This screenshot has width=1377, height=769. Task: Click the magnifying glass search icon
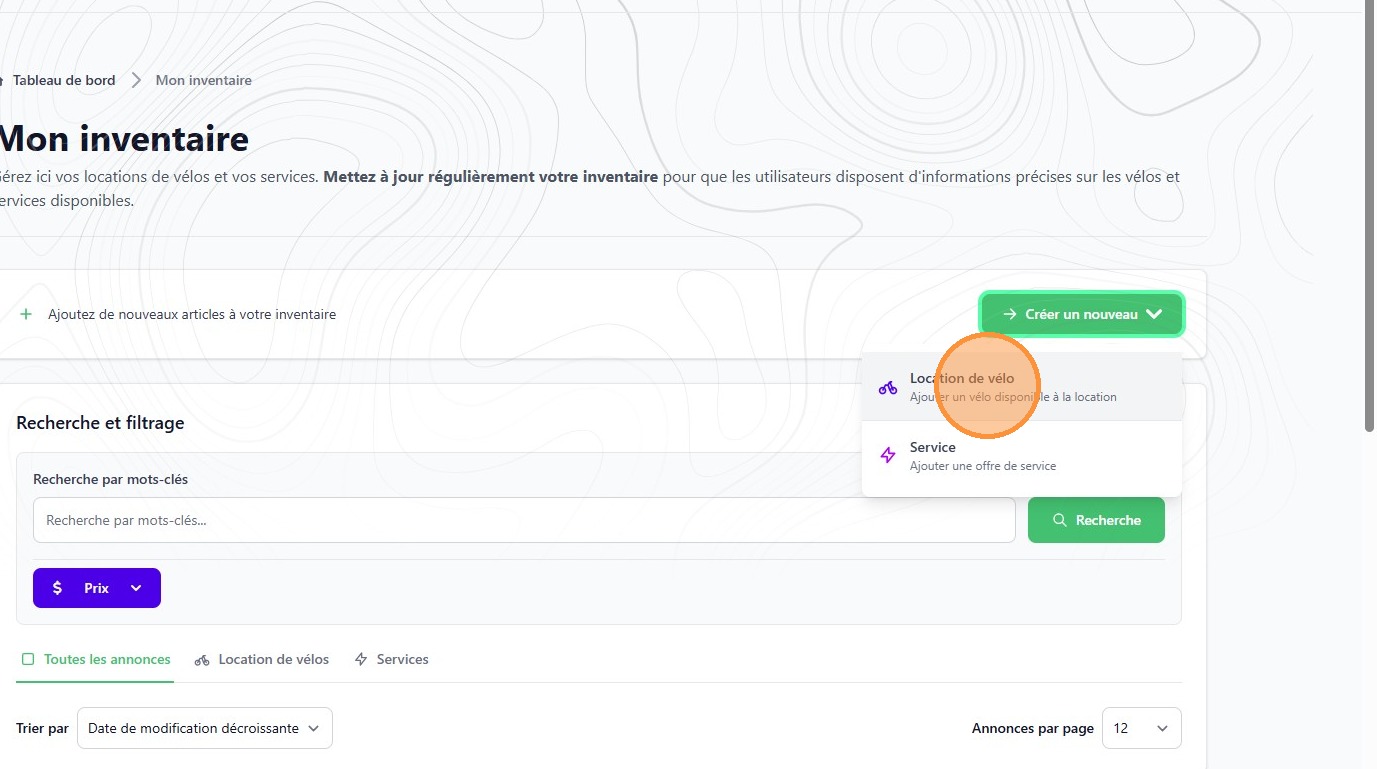[1060, 520]
